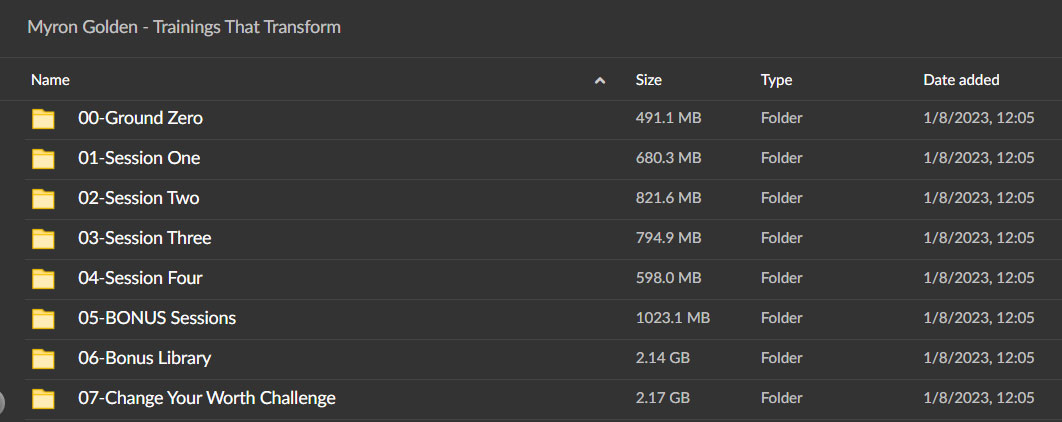Select the 06-Bonus Library row name

tap(144, 358)
